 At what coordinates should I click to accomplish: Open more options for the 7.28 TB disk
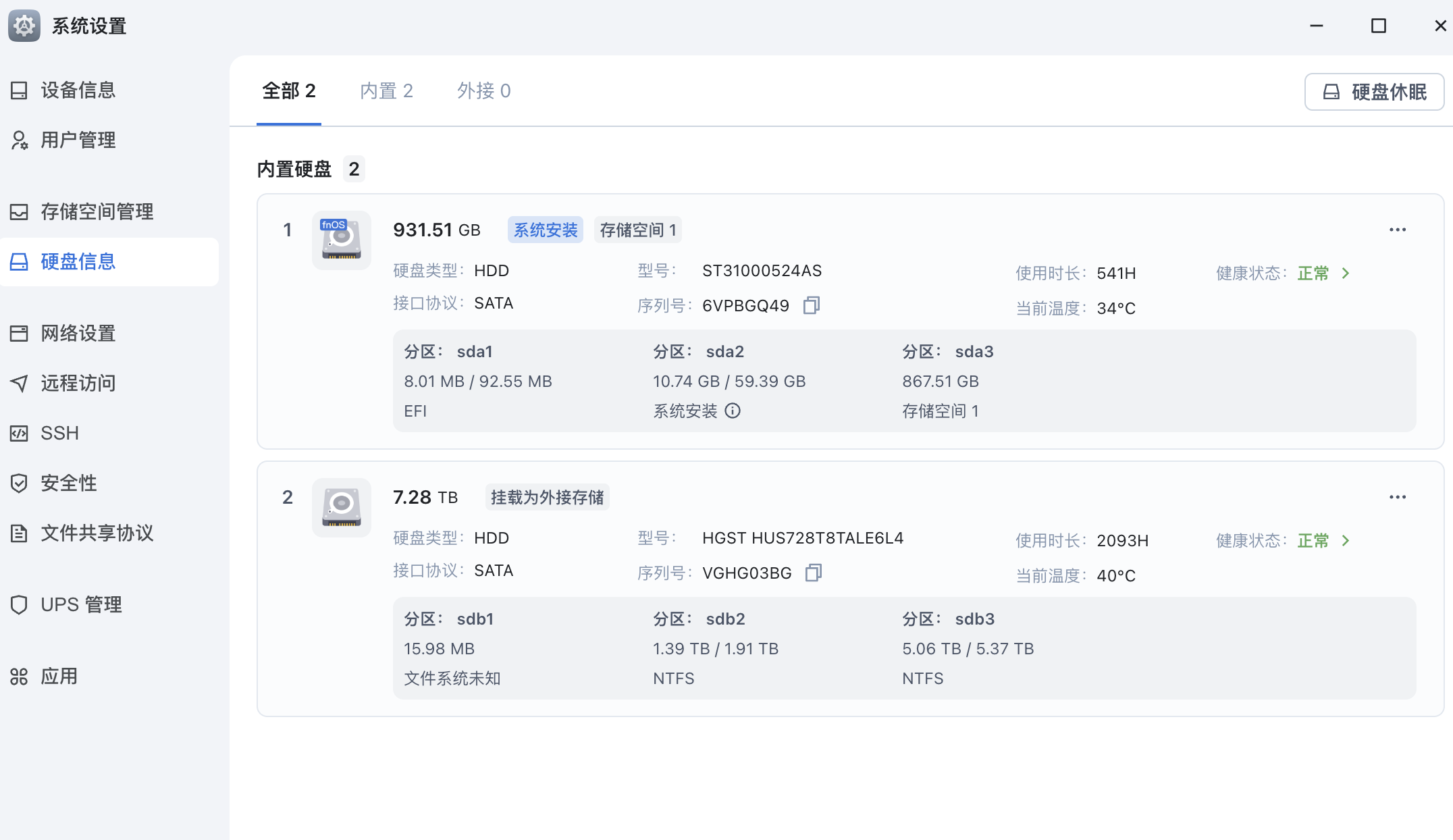(x=1398, y=497)
